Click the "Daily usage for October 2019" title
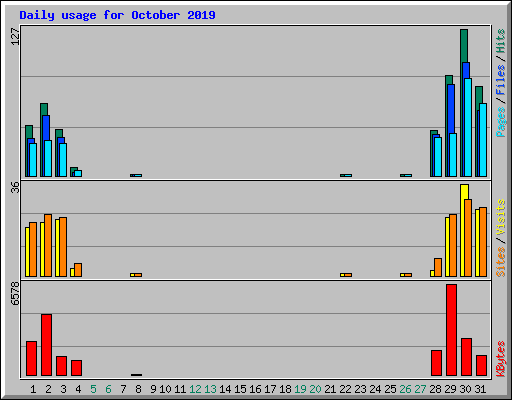This screenshot has height=400, width=512. pos(117,15)
